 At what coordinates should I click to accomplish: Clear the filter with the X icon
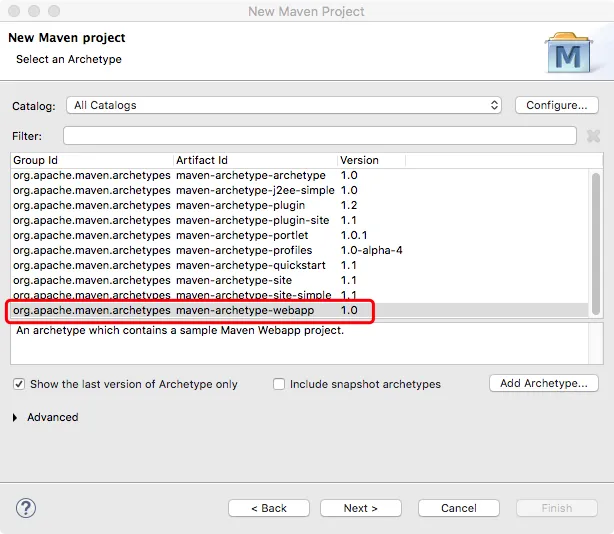click(x=593, y=136)
